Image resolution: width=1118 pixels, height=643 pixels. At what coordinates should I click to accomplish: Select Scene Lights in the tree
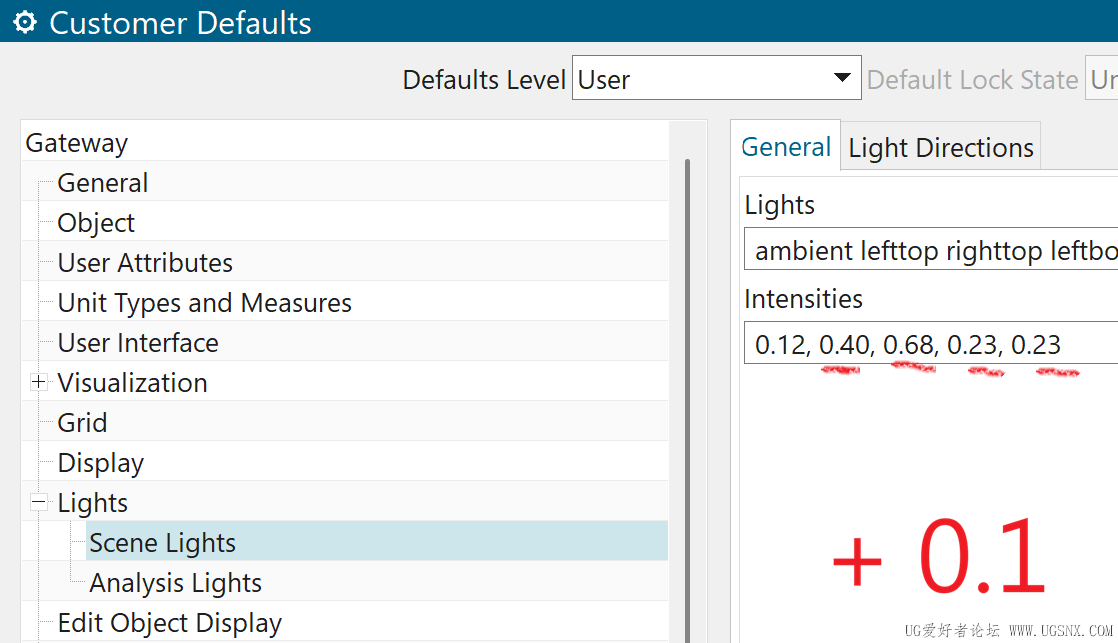[x=162, y=542]
